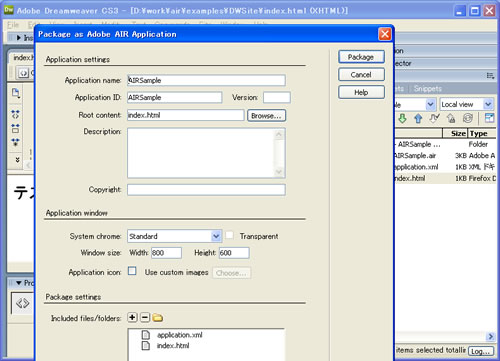Click the double-chevron more tools icon
Viewport: 500px width, 361px height.
pos(17,160)
